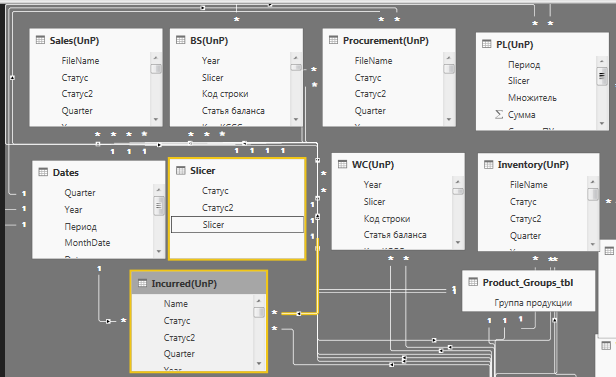Screen dimensions: 616x377
Task: Select the Inventory(UnP) table header
Action: (538, 165)
